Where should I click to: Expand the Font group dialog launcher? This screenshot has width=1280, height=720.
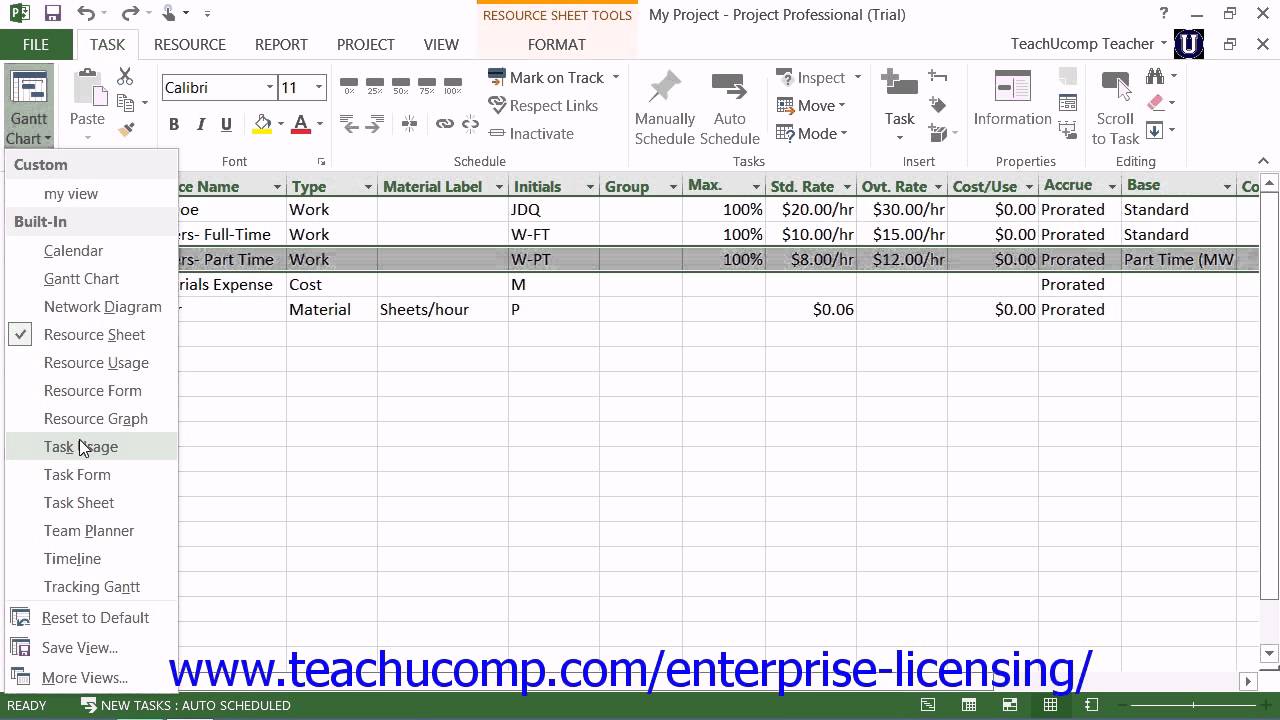click(x=321, y=162)
